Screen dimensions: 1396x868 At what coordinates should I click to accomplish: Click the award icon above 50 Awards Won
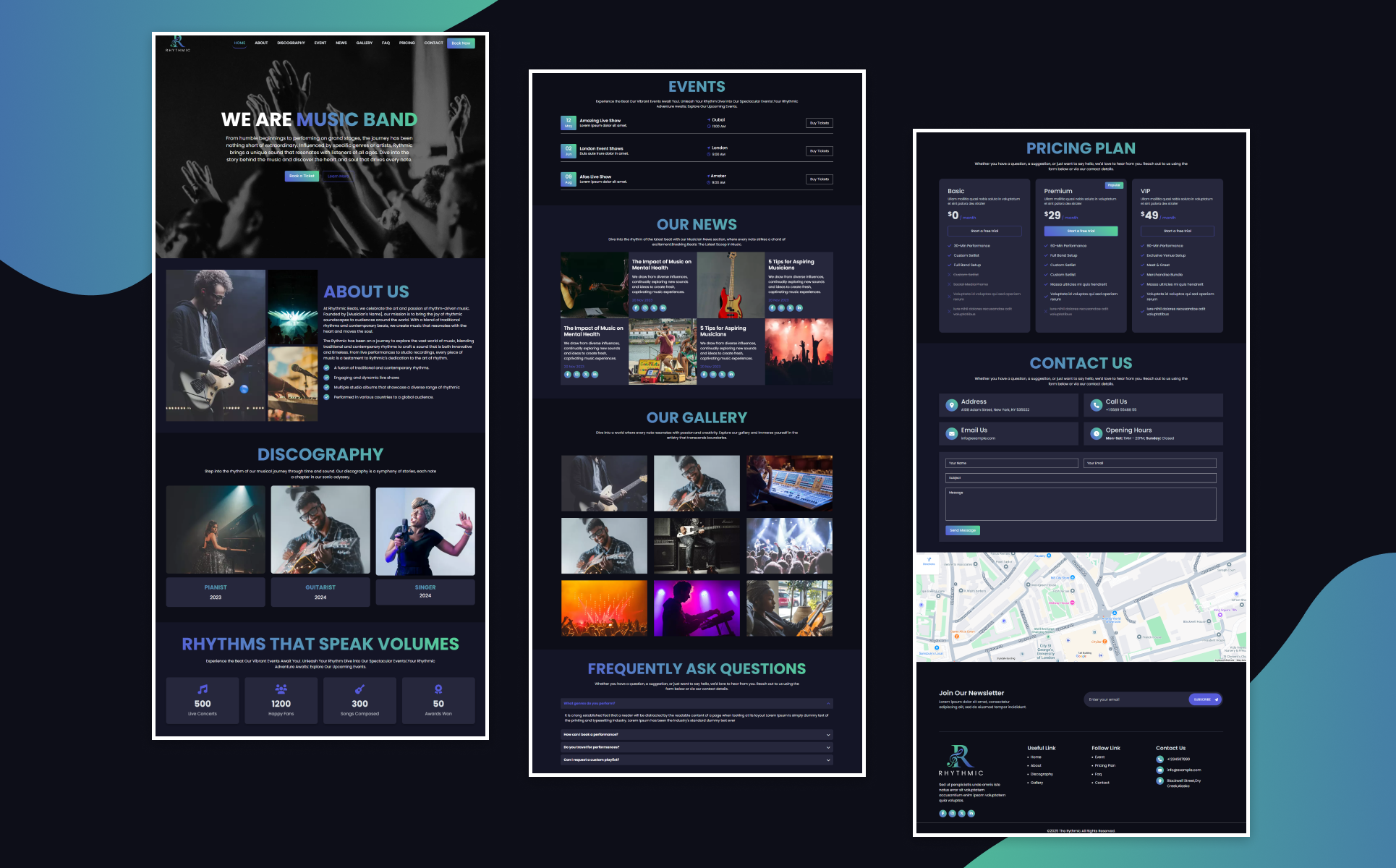438,689
